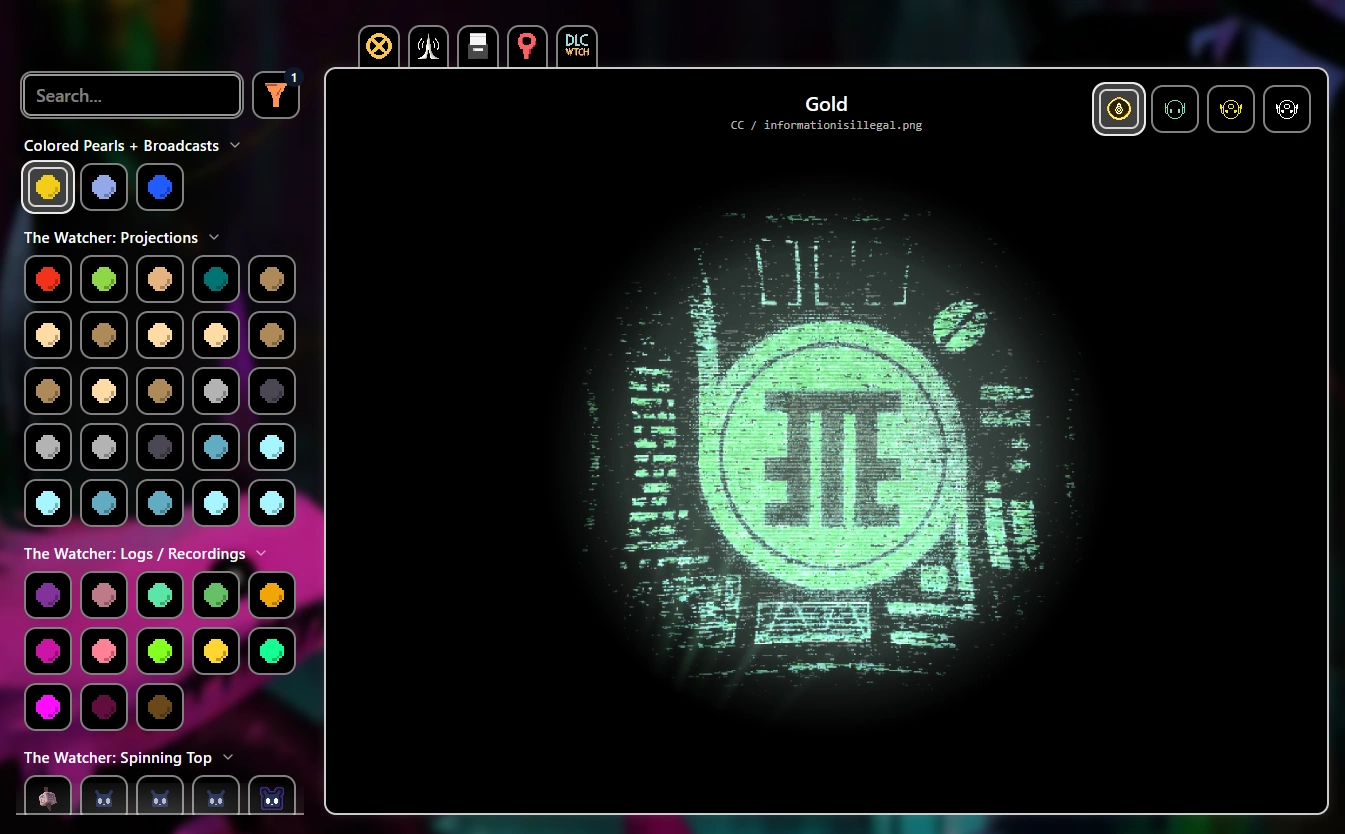
Task: Collapse The Watcher: Projections section
Action: pos(214,237)
